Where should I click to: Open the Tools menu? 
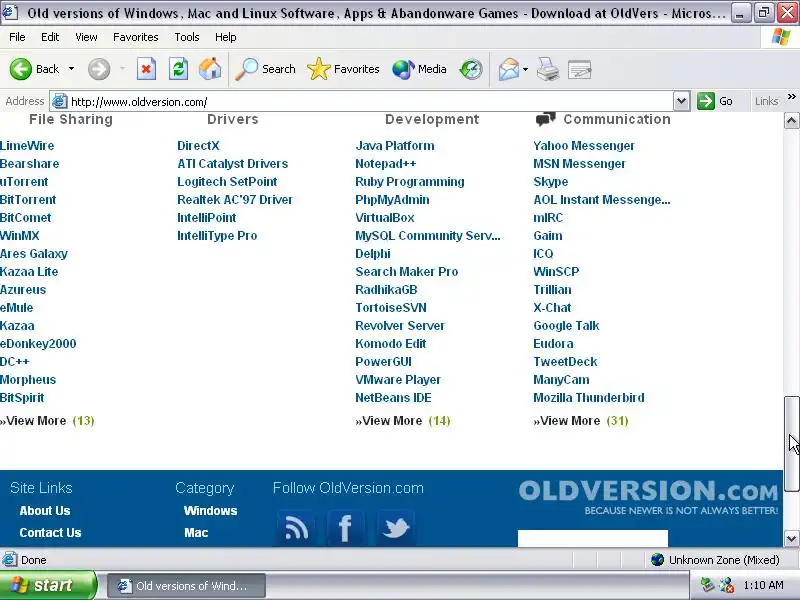pos(187,37)
